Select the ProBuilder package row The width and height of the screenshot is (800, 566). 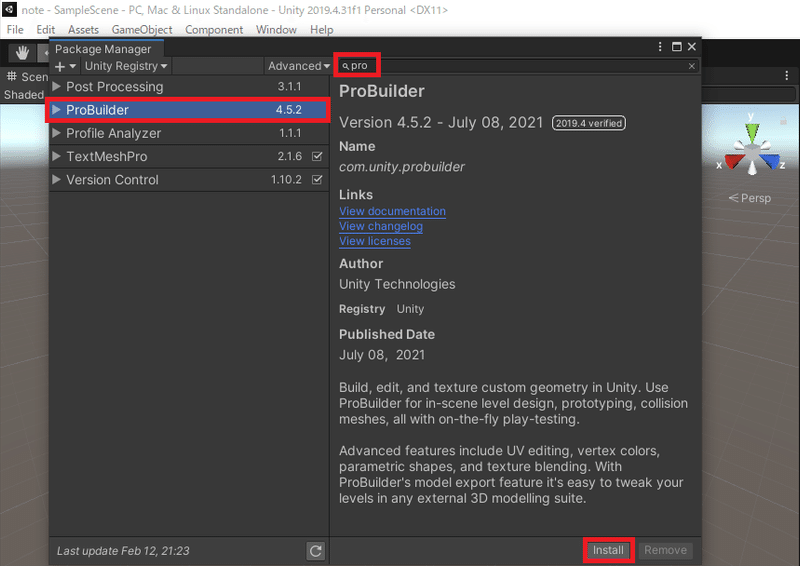click(x=189, y=110)
